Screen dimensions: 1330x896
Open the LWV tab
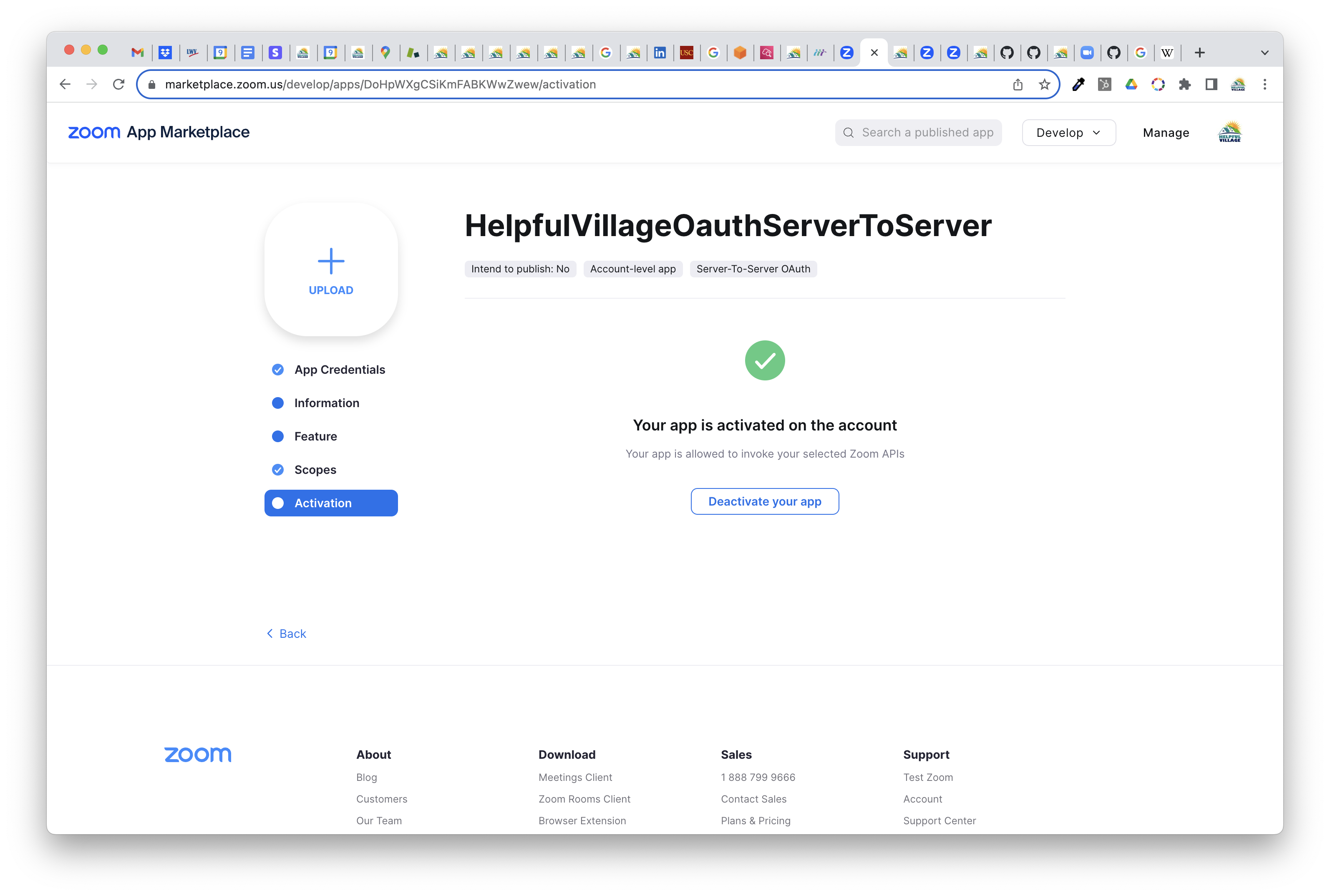(193, 53)
